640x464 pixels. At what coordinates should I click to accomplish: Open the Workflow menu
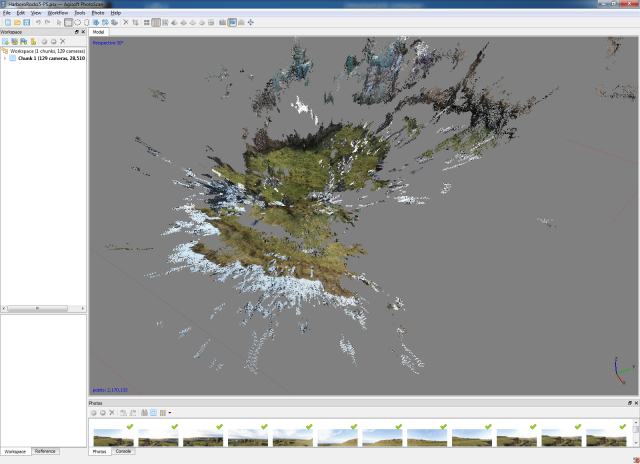(x=58, y=13)
